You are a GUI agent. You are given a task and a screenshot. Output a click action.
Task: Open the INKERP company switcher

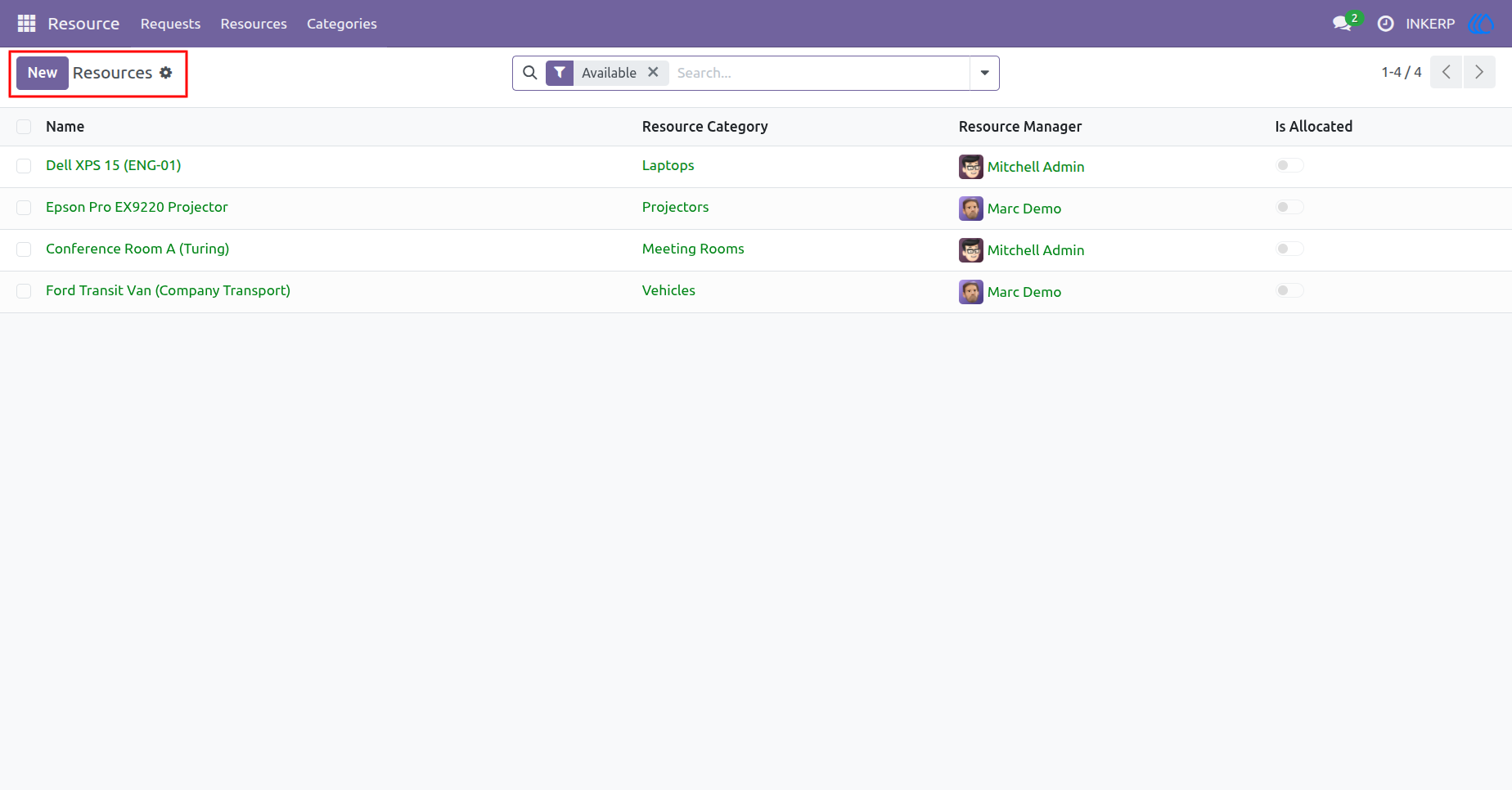(x=1430, y=24)
